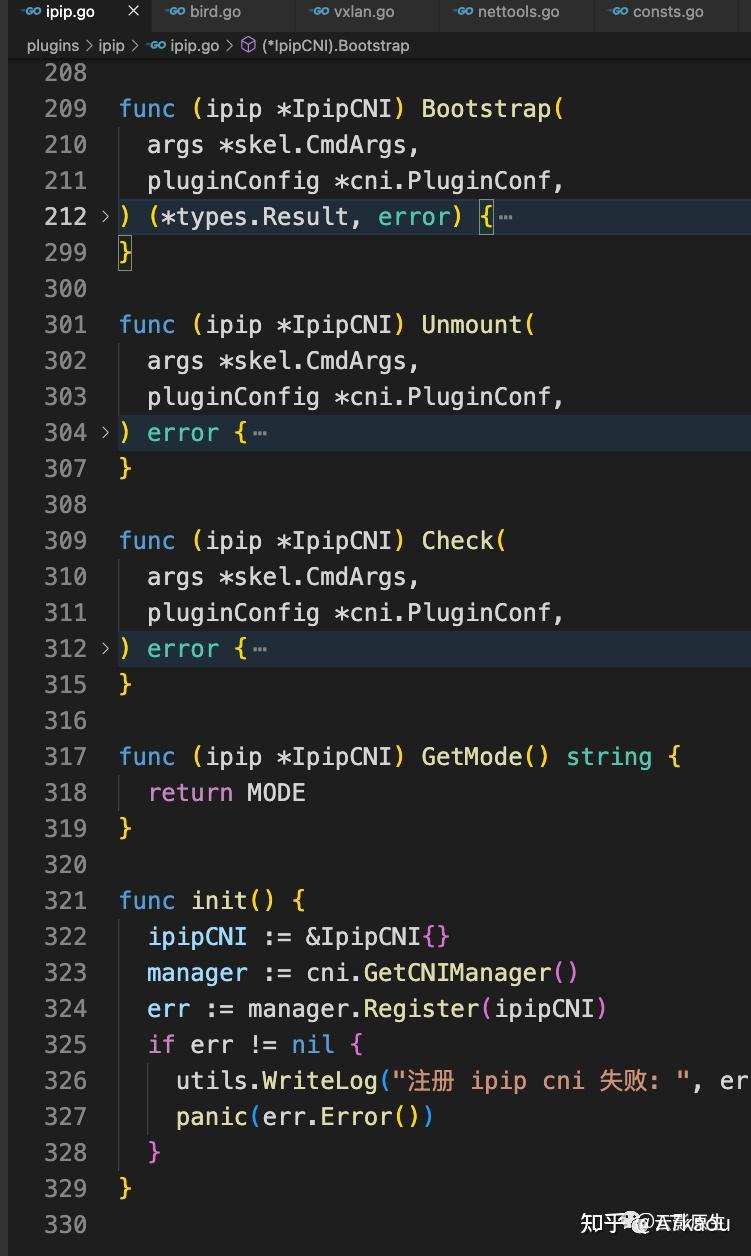Open the vxlan.go tab

point(363,12)
